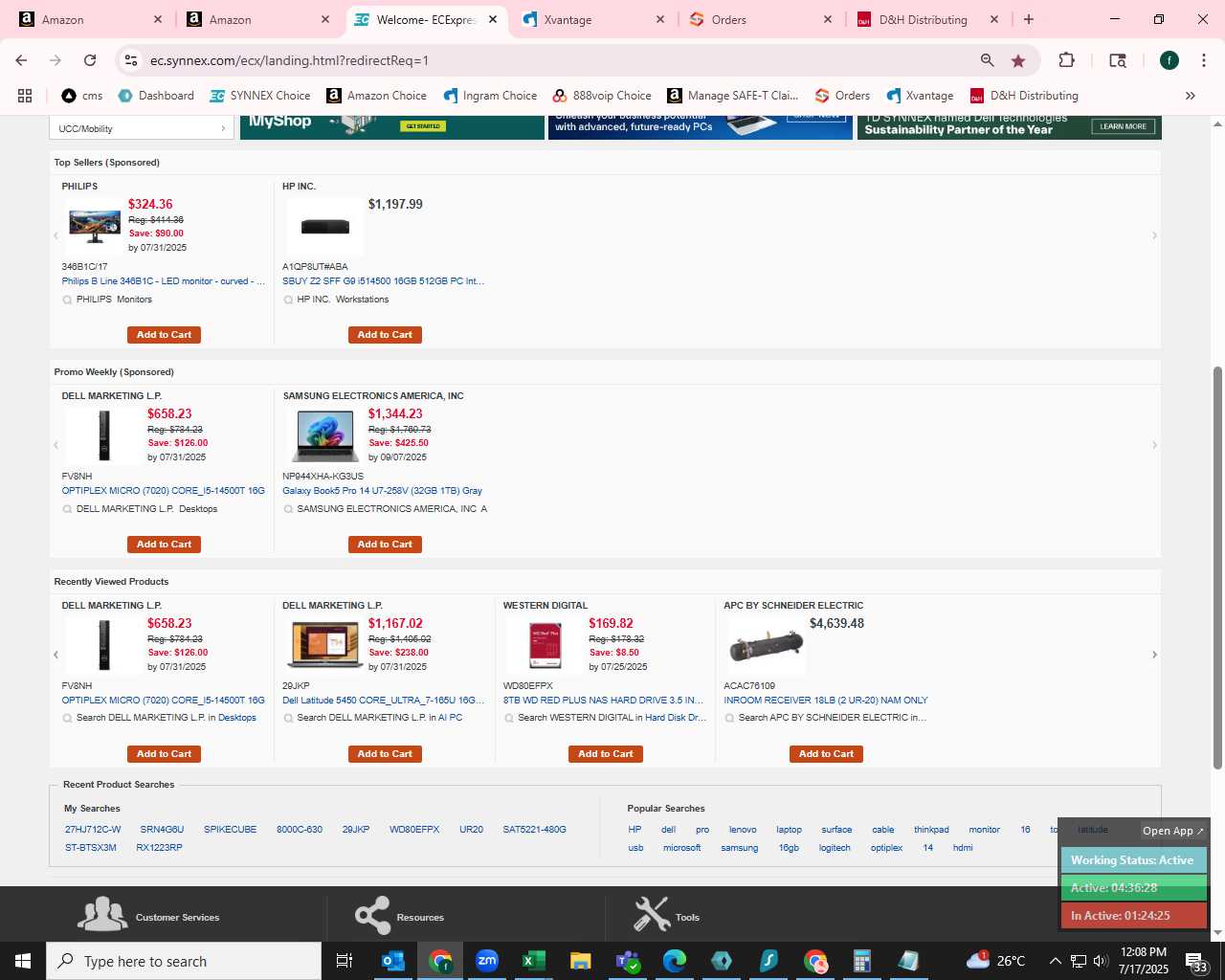Add Samsung Galaxy Book5 Pro to cart
The height and width of the screenshot is (980, 1225).
pyautogui.click(x=385, y=545)
